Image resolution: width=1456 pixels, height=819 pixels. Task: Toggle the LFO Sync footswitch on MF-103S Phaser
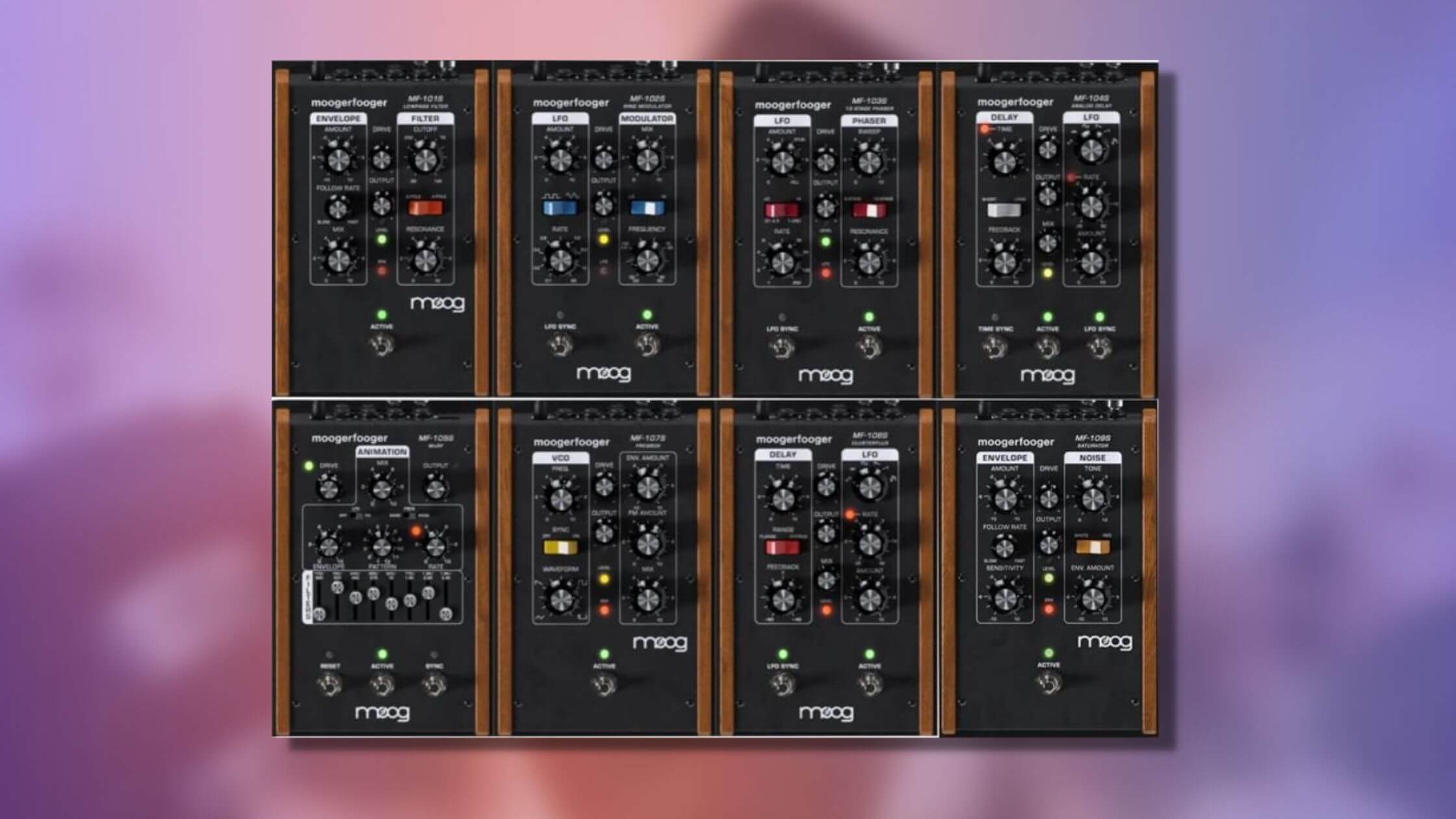tap(782, 348)
